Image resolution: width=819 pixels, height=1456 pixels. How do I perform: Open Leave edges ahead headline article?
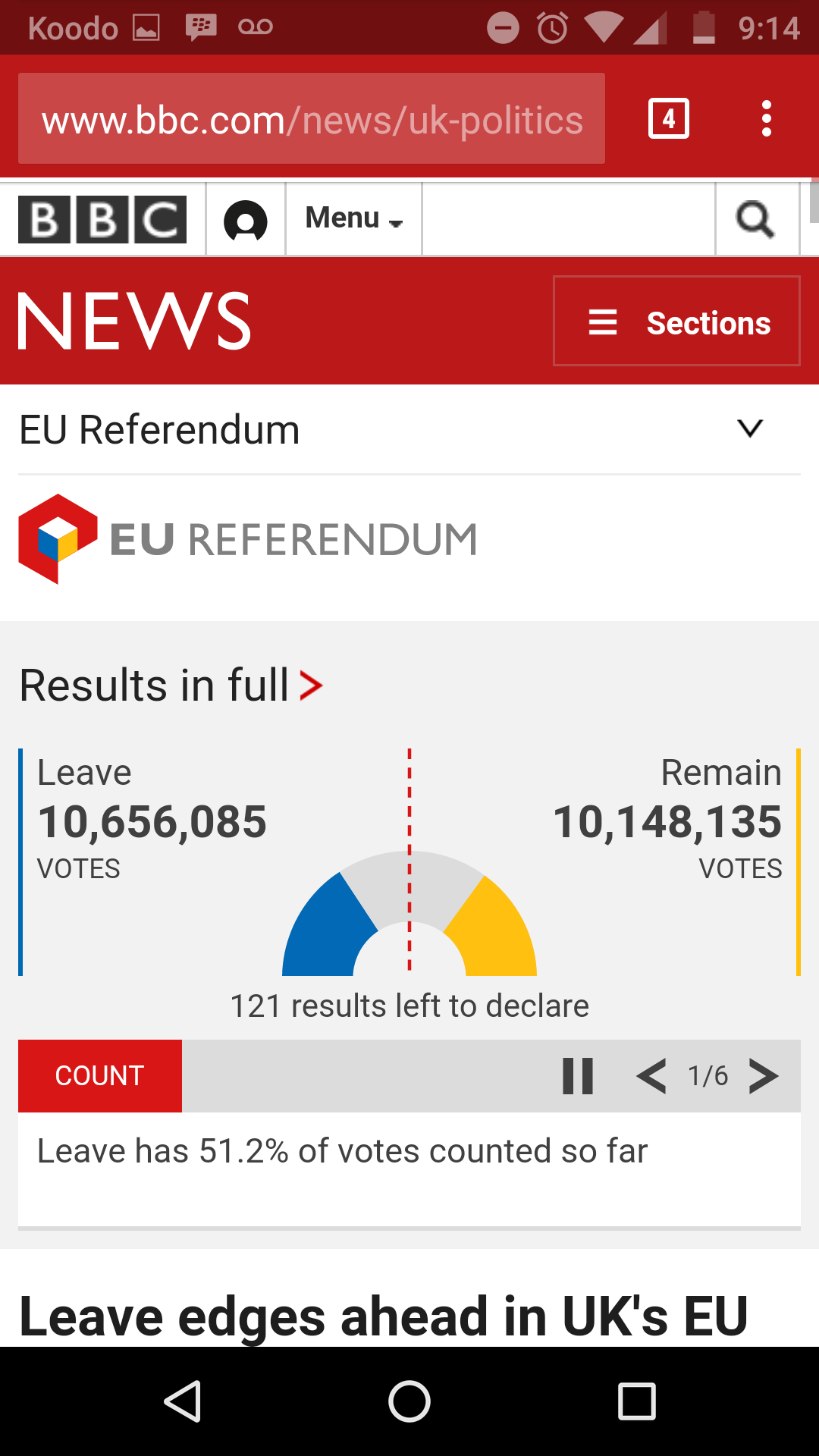point(384,1316)
